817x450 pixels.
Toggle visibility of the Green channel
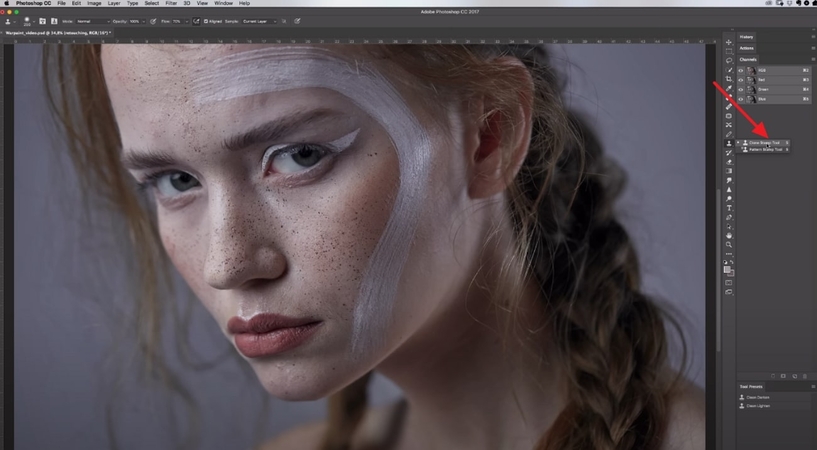coord(740,89)
